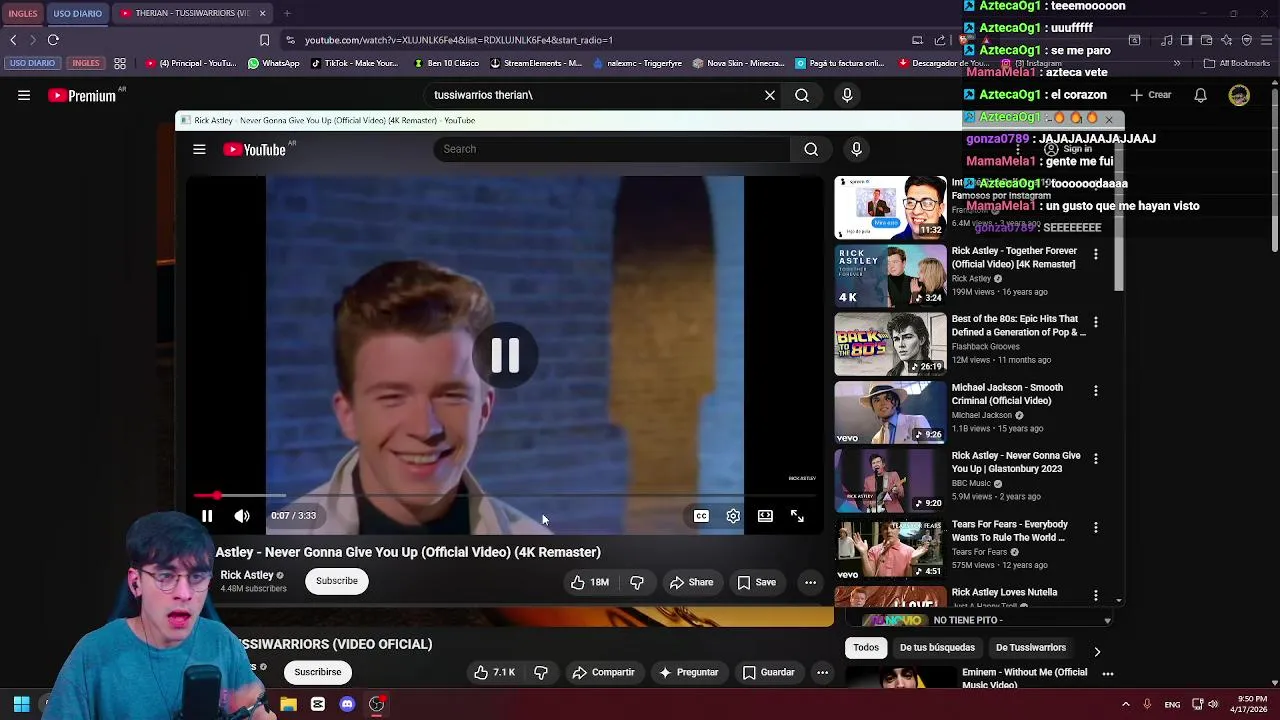The height and width of the screenshot is (720, 1280).
Task: Click the YouTube Premium logo
Action: pyautogui.click(x=82, y=96)
